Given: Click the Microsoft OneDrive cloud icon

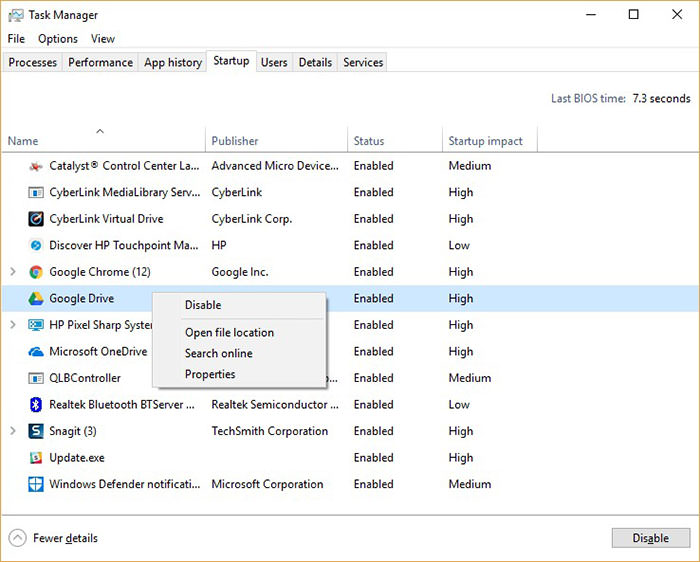Looking at the screenshot, I should point(36,352).
